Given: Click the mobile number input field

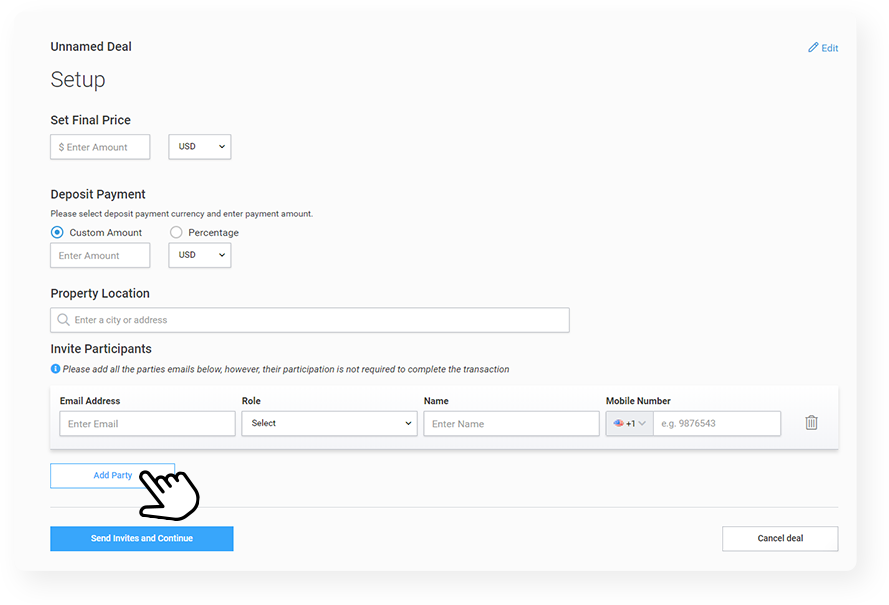Looking at the screenshot, I should (717, 424).
